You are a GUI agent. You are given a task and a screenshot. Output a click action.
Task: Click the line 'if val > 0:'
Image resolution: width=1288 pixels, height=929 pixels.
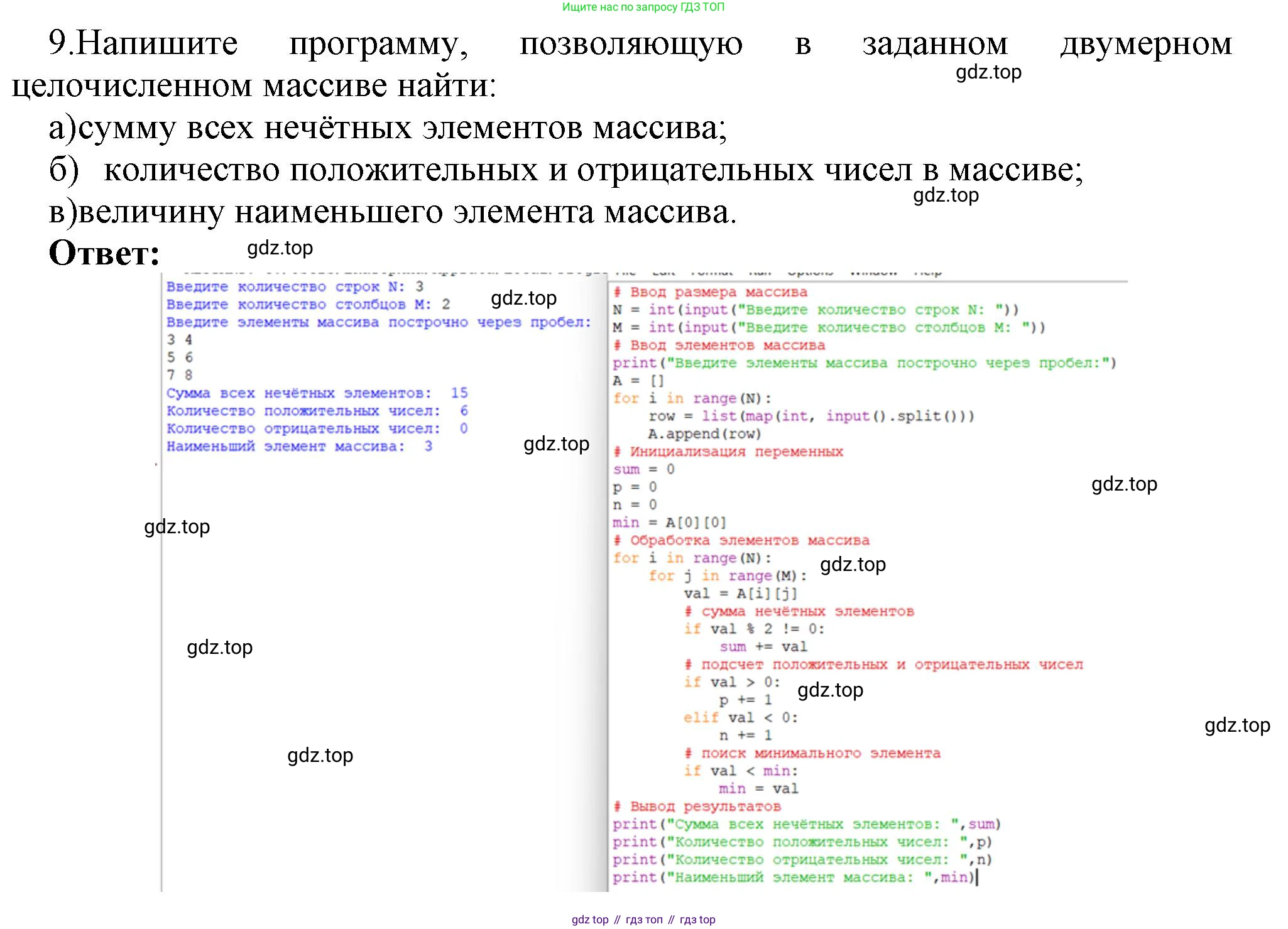click(x=732, y=682)
